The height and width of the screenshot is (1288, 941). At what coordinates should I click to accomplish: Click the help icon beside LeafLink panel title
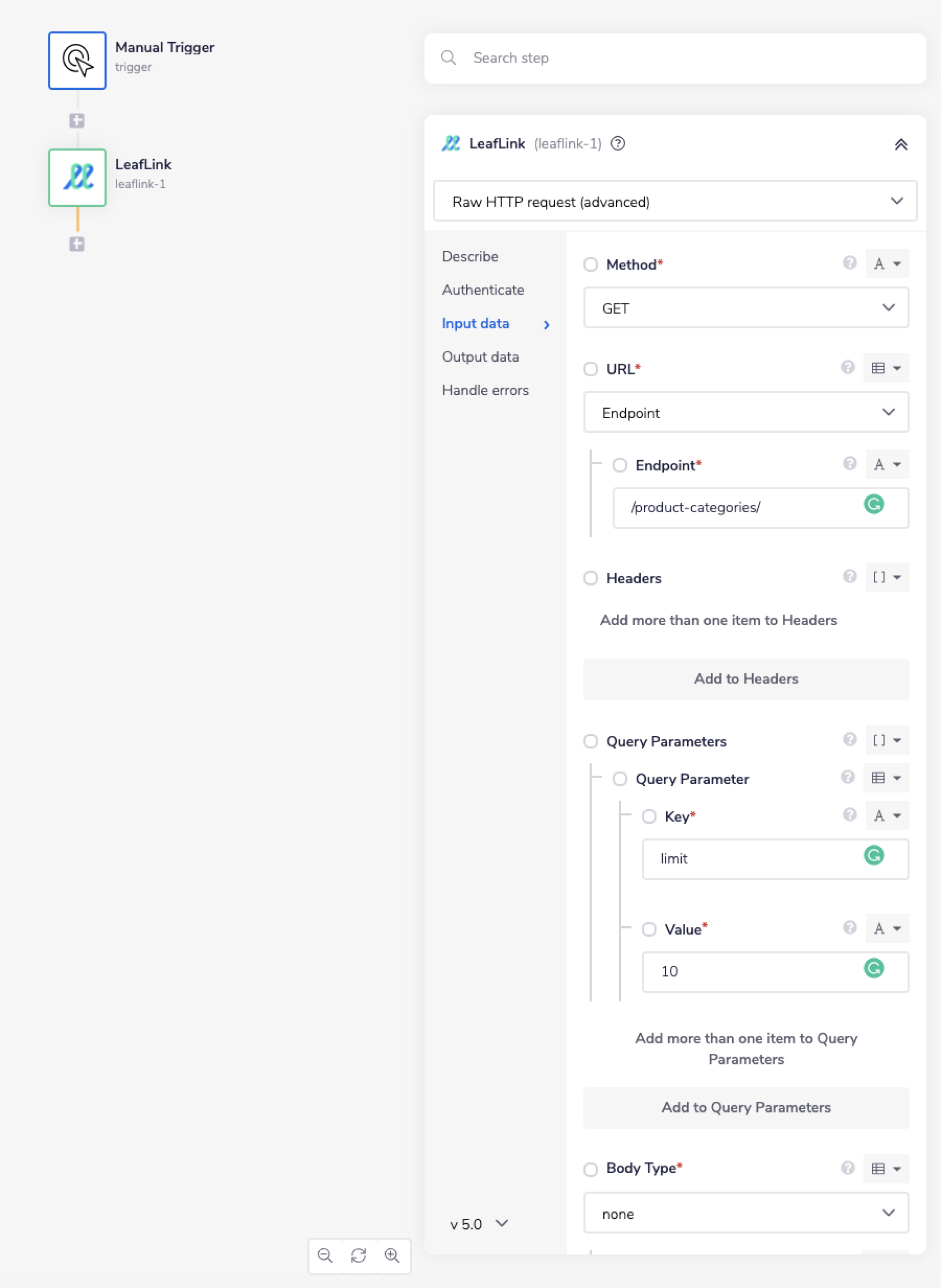pos(618,143)
